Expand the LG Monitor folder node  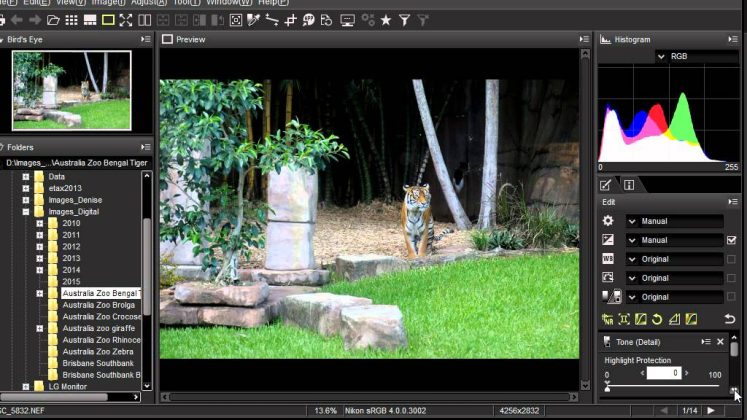(x=26, y=387)
